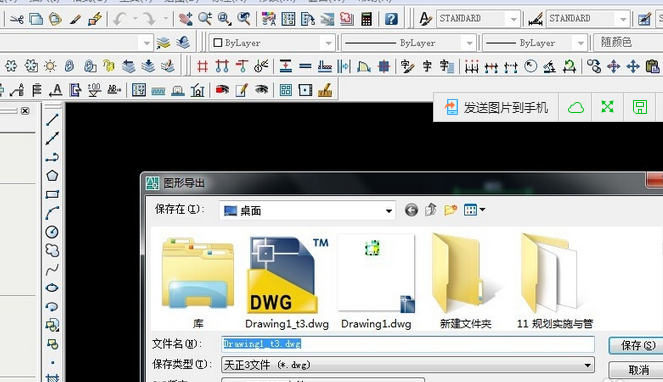
Task: Open the undo history dropdown arrow
Action: coord(135,19)
